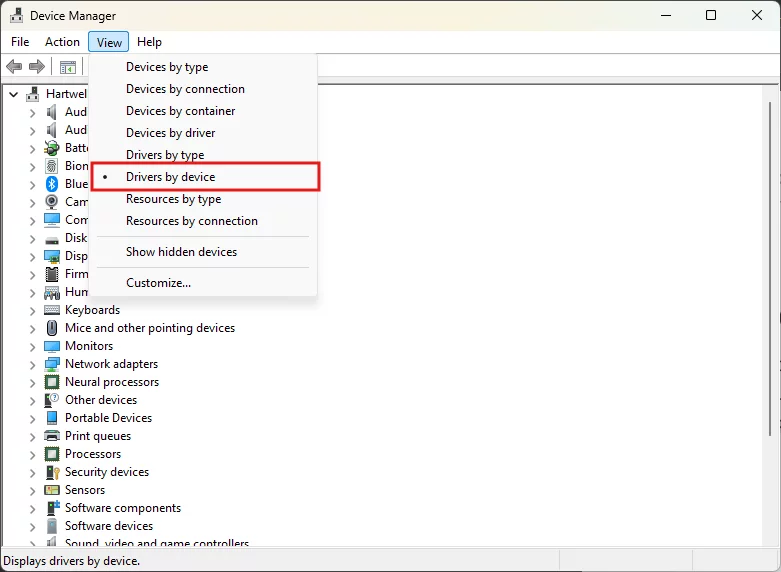Click the Keyboards category icon

coord(52,310)
